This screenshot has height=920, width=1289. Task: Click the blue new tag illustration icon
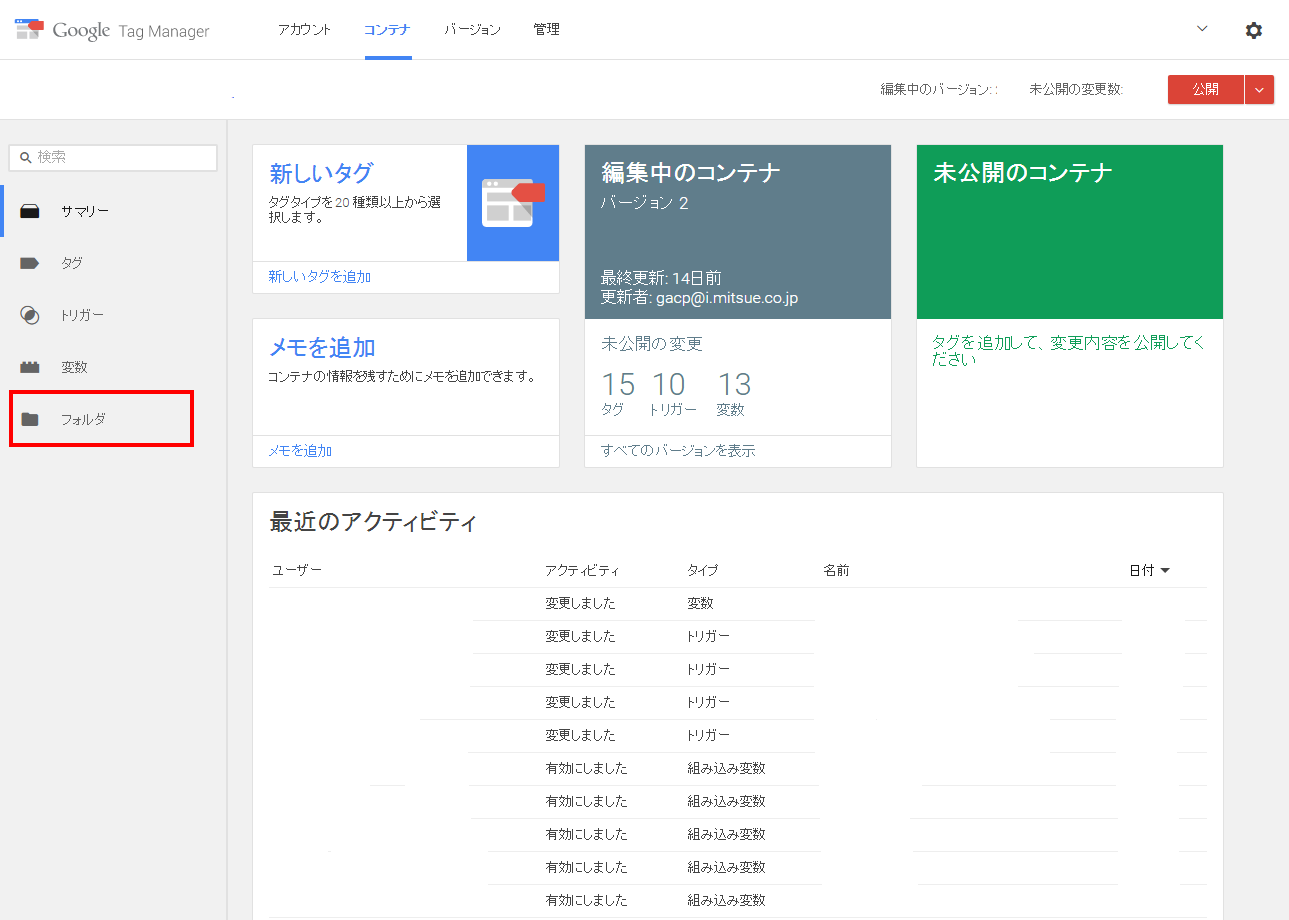point(513,203)
